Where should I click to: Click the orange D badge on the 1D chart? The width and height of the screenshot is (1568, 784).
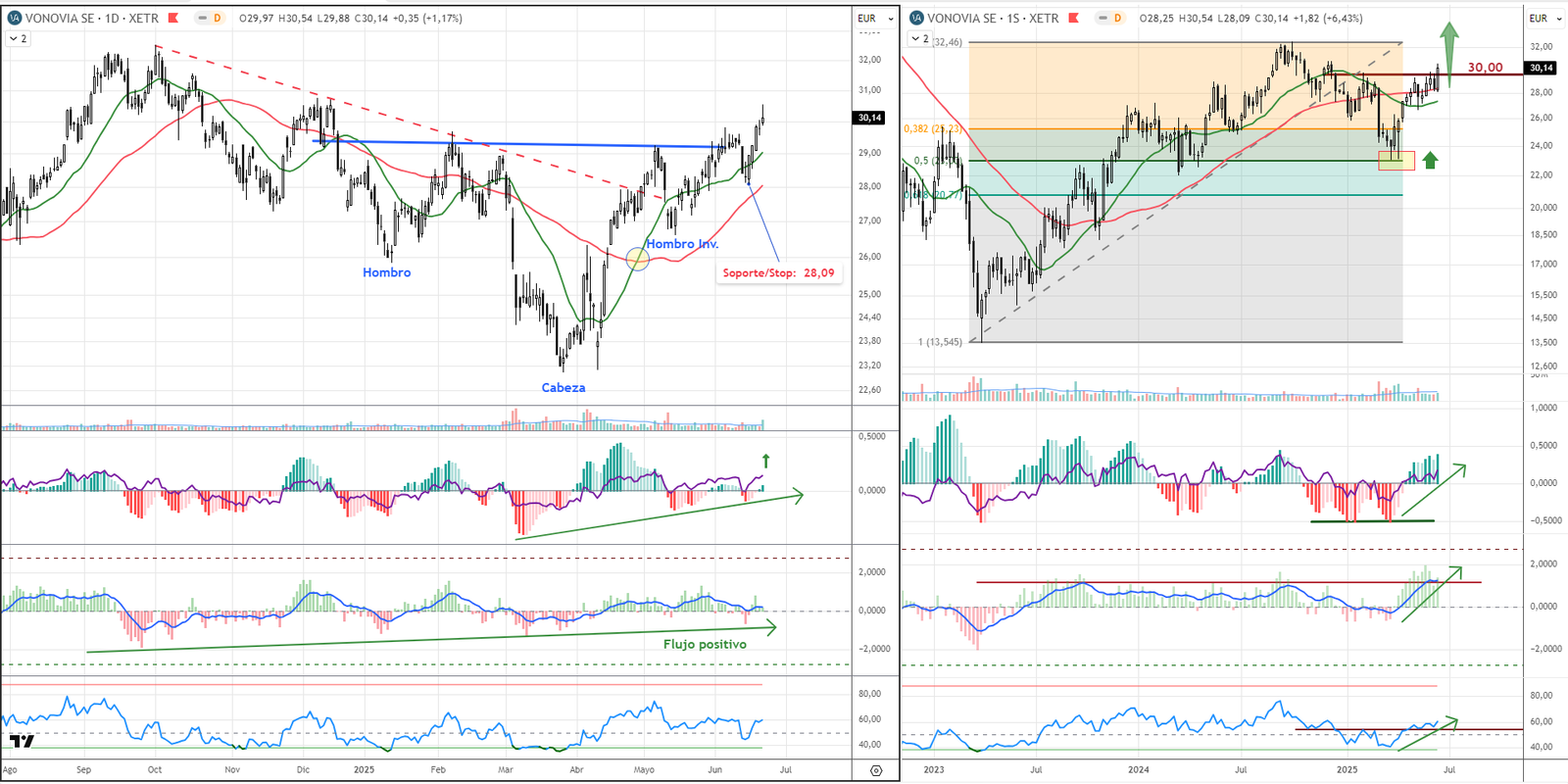click(x=218, y=18)
